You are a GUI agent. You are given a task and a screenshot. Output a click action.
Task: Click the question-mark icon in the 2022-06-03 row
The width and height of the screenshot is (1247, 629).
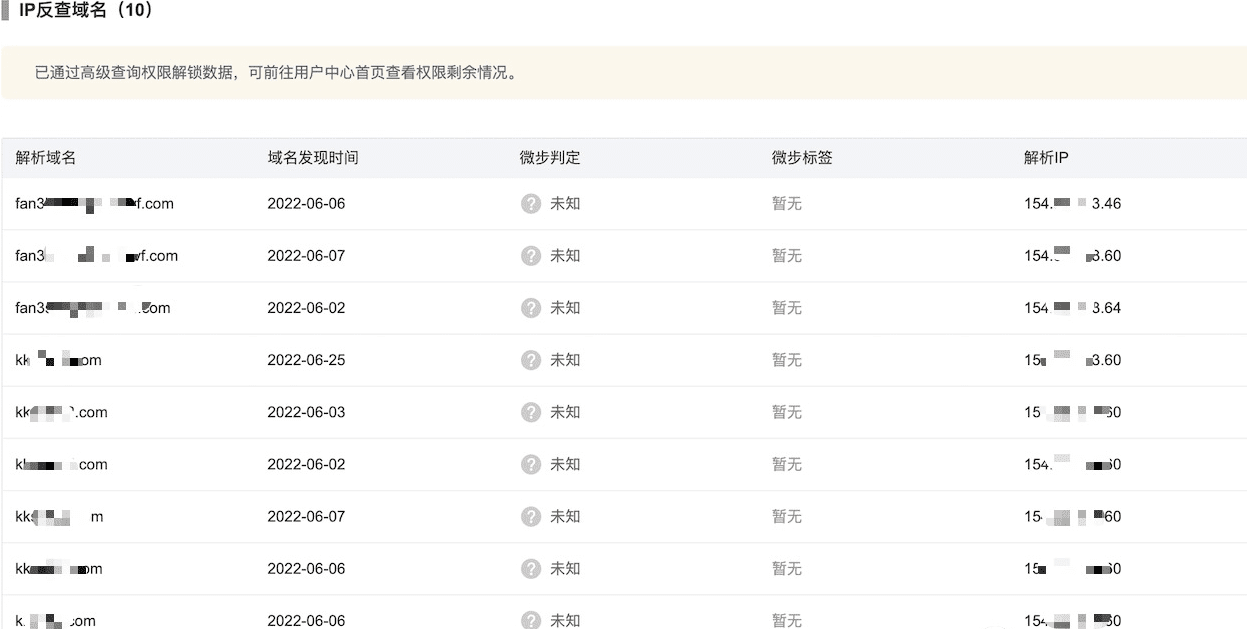531,412
